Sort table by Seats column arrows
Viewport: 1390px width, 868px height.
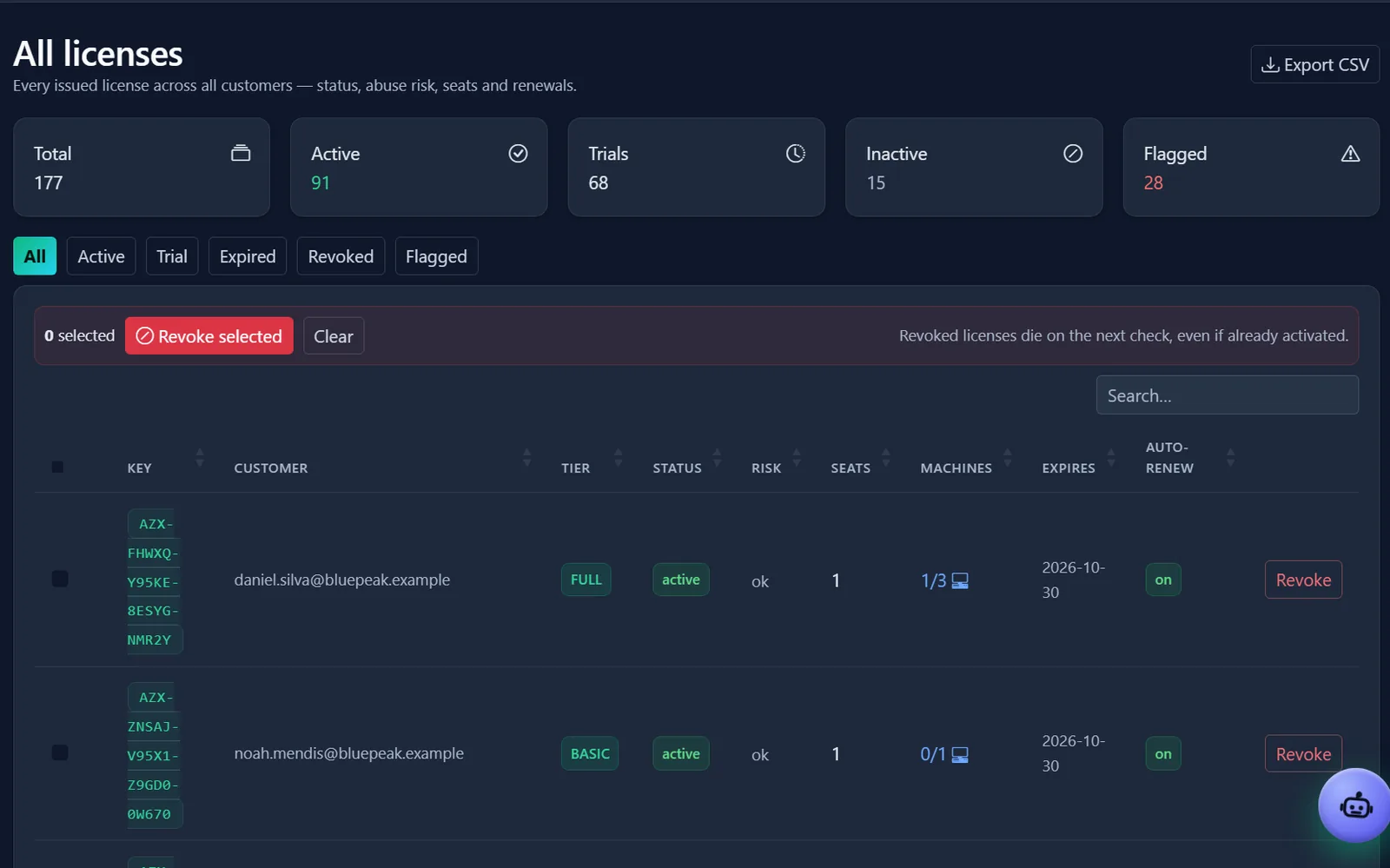pyautogui.click(x=885, y=457)
